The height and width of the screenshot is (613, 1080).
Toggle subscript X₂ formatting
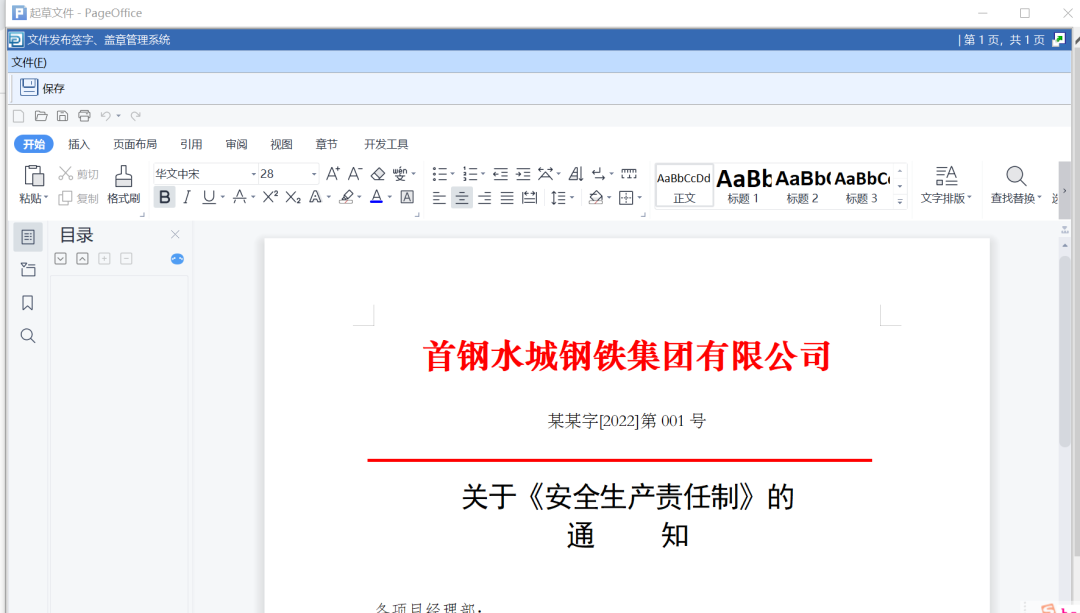point(293,198)
